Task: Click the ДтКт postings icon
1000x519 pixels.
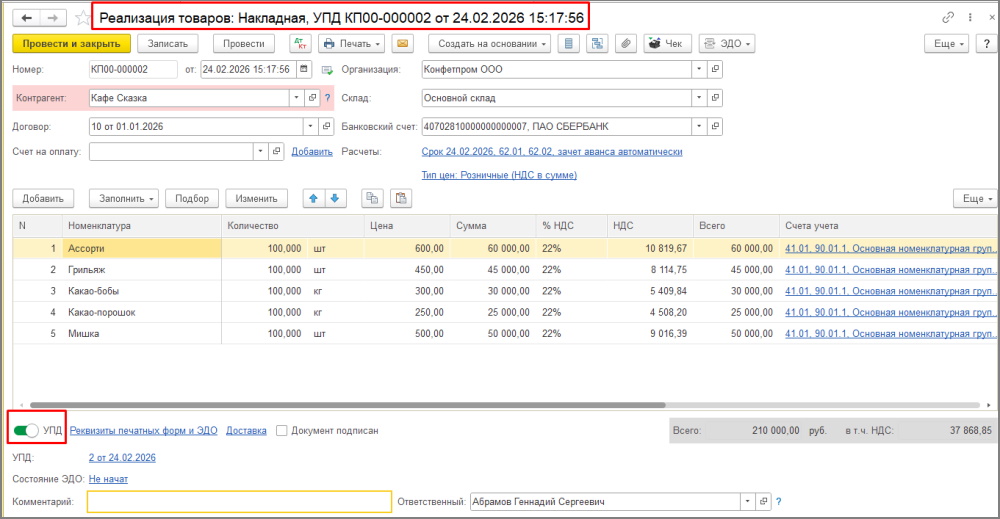Action: click(299, 44)
